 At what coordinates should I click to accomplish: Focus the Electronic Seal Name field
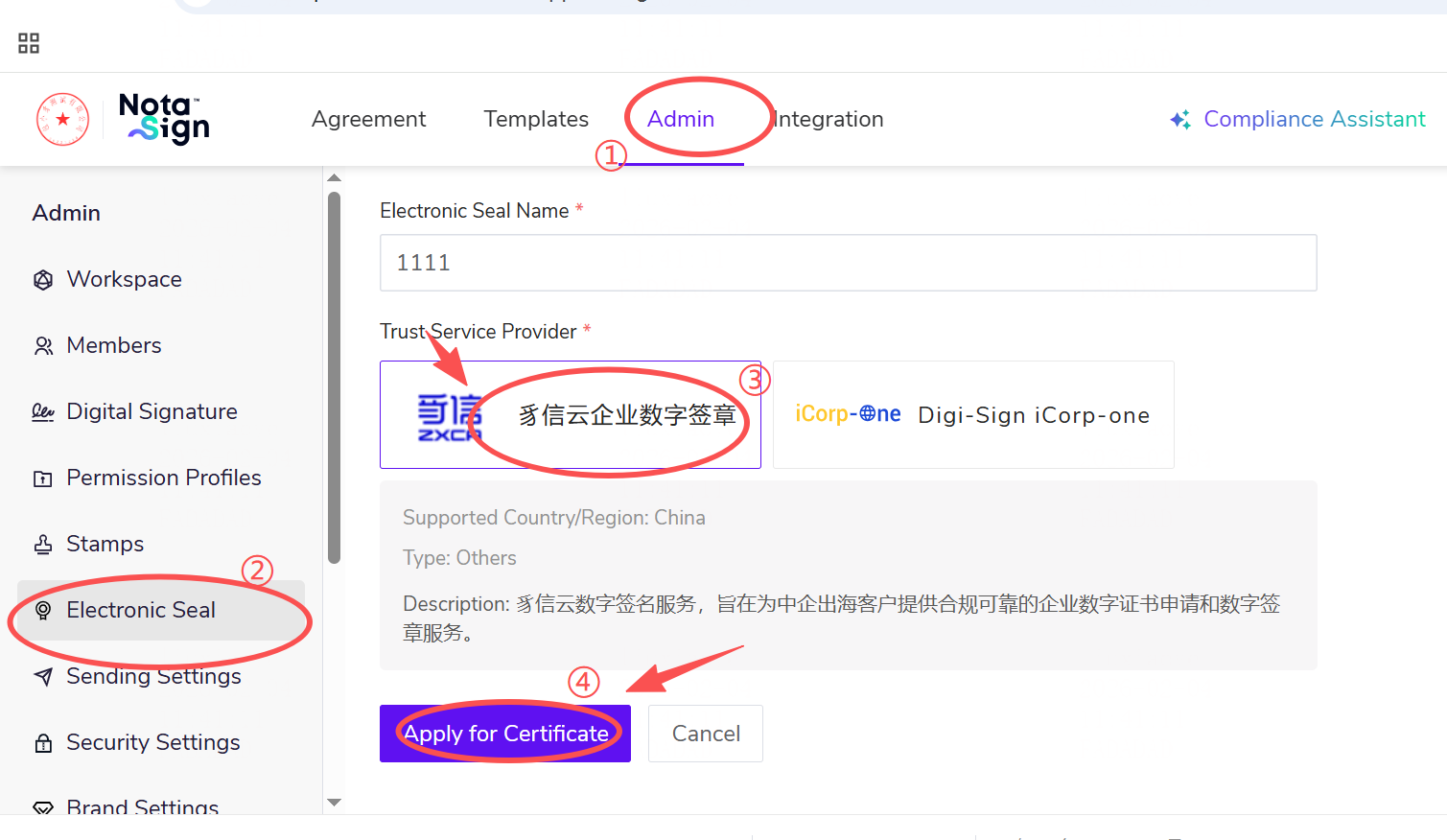[x=848, y=263]
